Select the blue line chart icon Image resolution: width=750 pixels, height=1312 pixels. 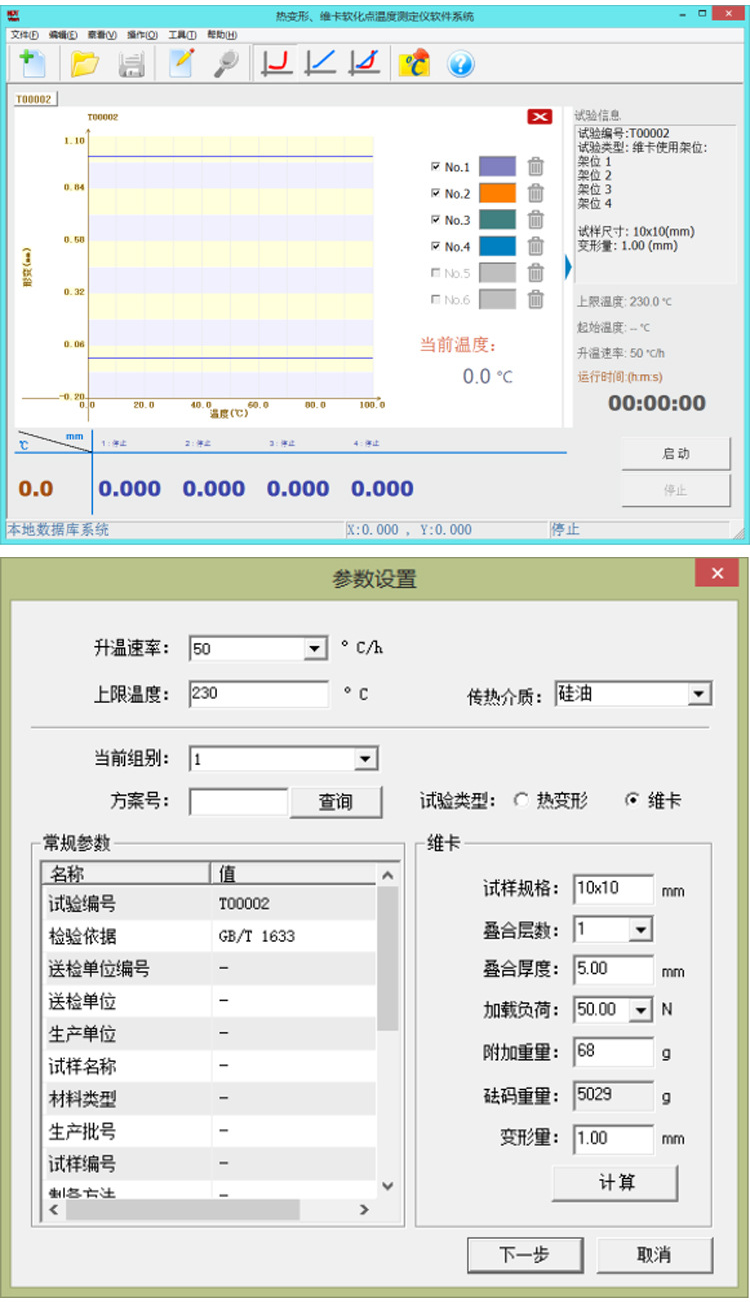[x=320, y=64]
